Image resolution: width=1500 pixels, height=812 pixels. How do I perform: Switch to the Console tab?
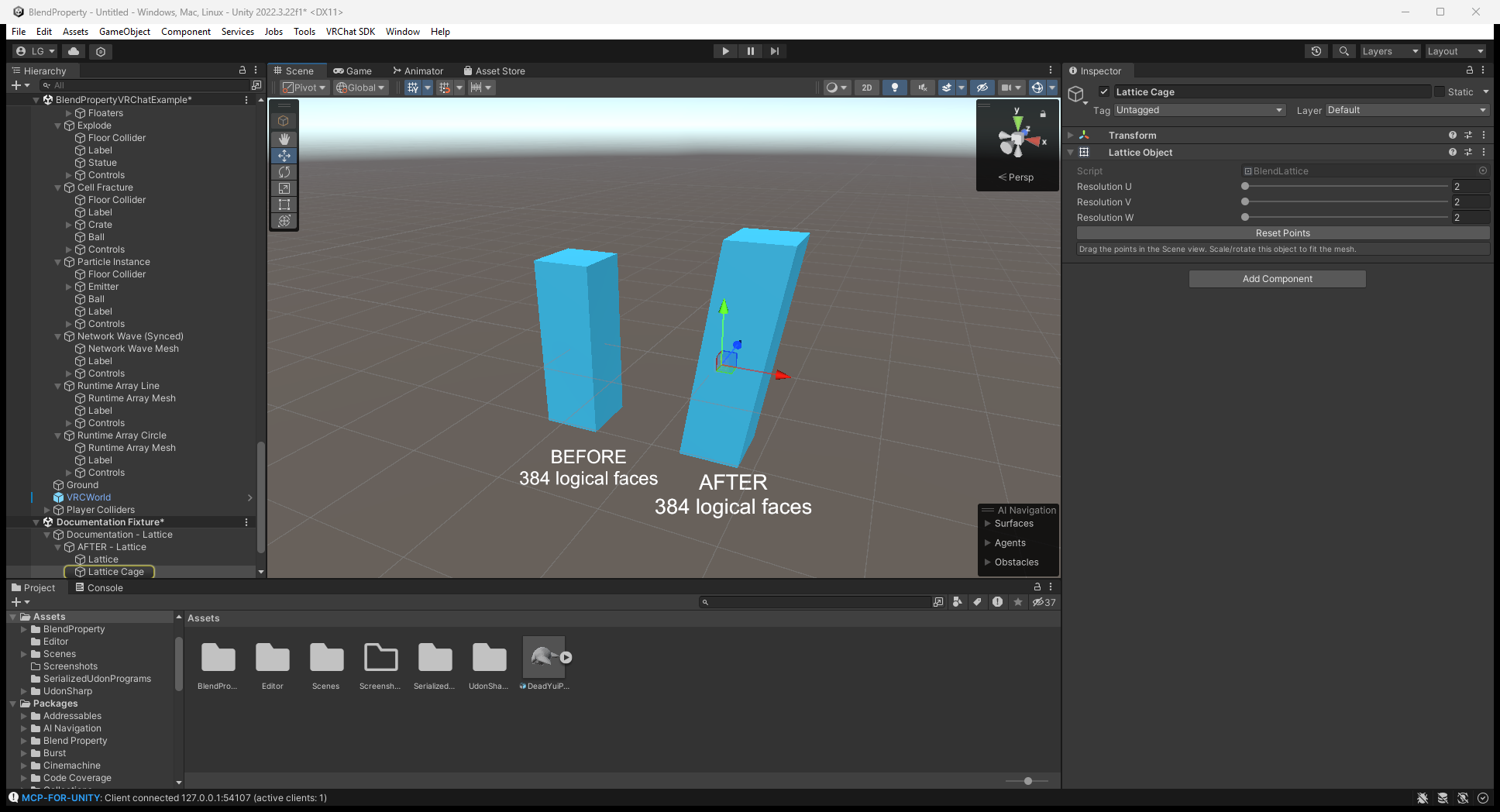coord(99,588)
